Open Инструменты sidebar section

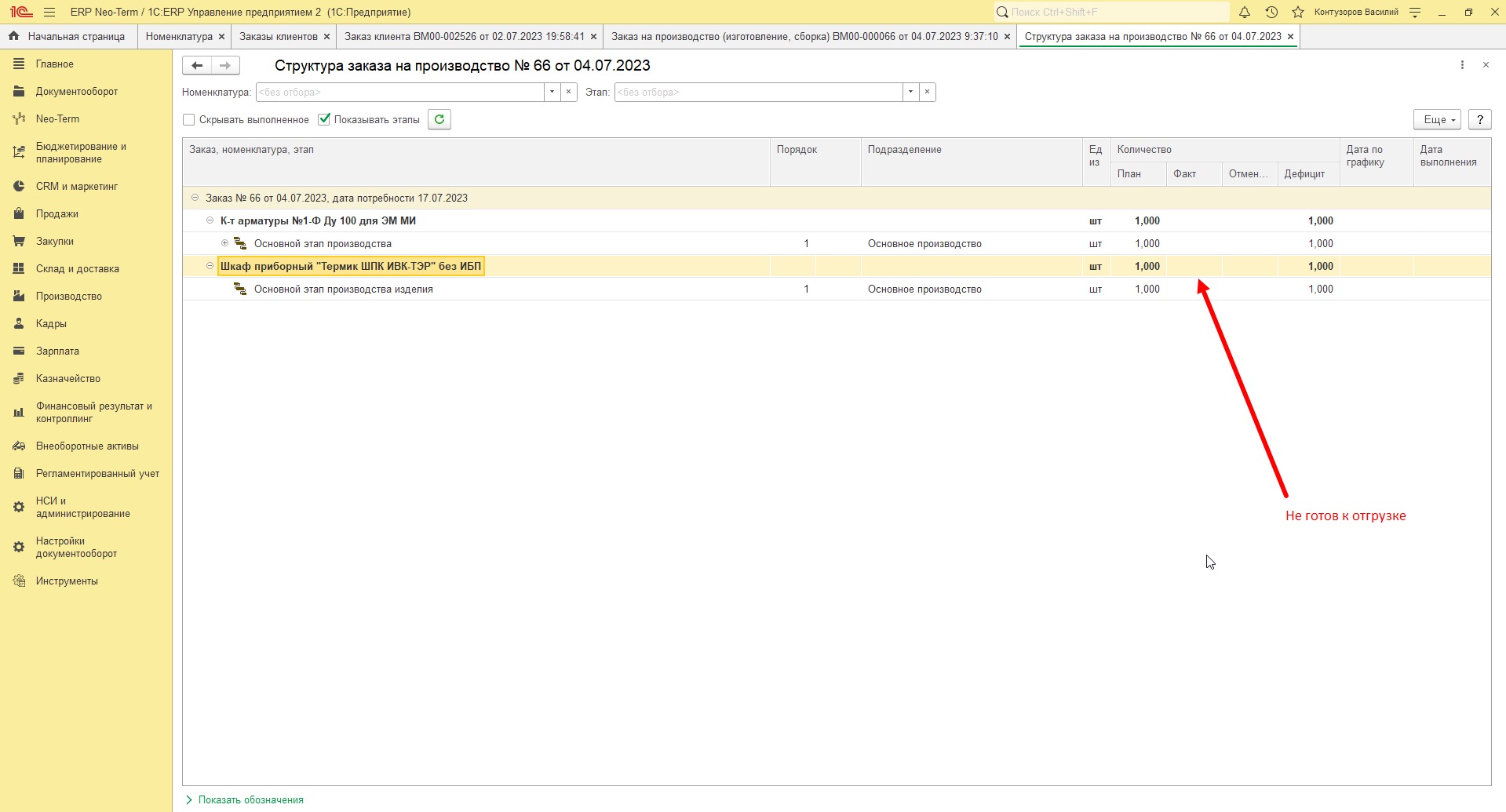click(67, 581)
